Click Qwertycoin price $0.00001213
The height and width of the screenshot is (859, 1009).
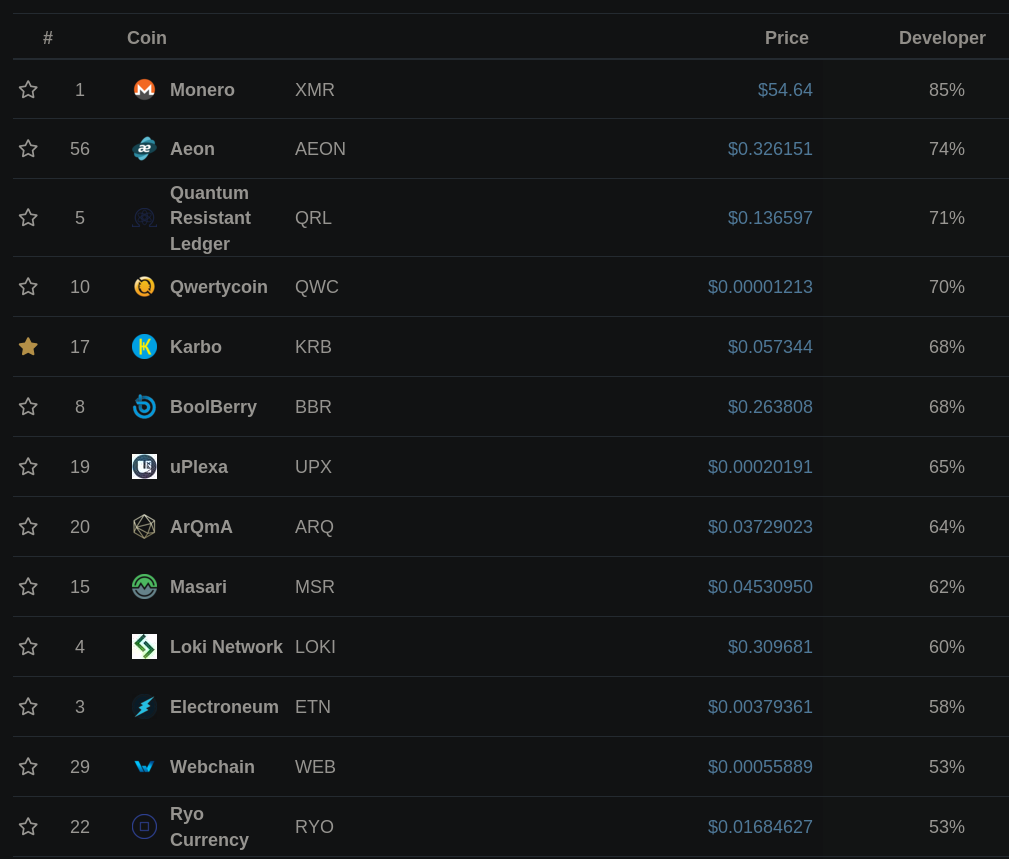tap(760, 286)
